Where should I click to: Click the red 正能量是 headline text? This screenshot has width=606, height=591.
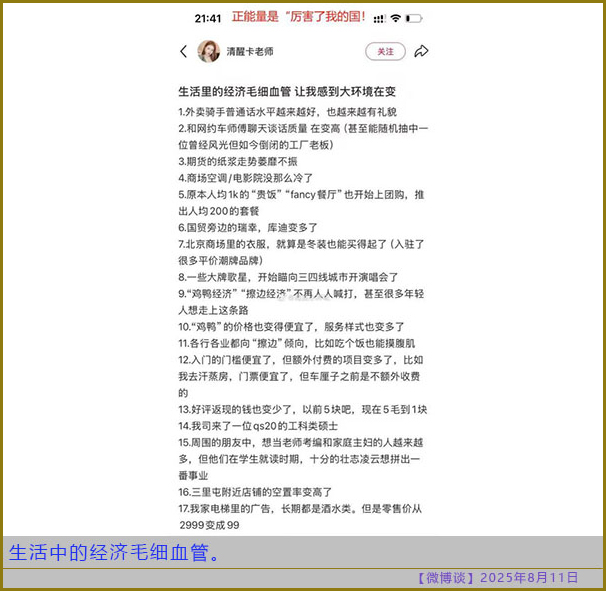(298, 17)
